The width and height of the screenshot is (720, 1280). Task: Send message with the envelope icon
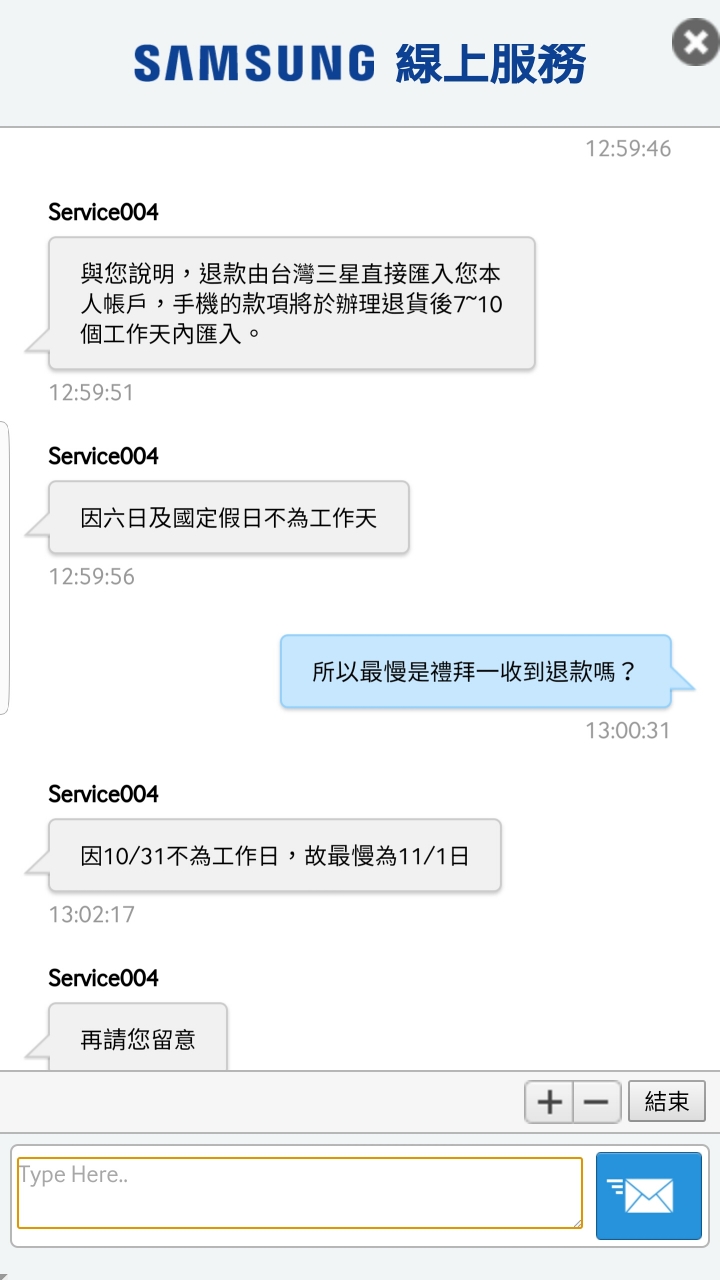pos(648,1196)
